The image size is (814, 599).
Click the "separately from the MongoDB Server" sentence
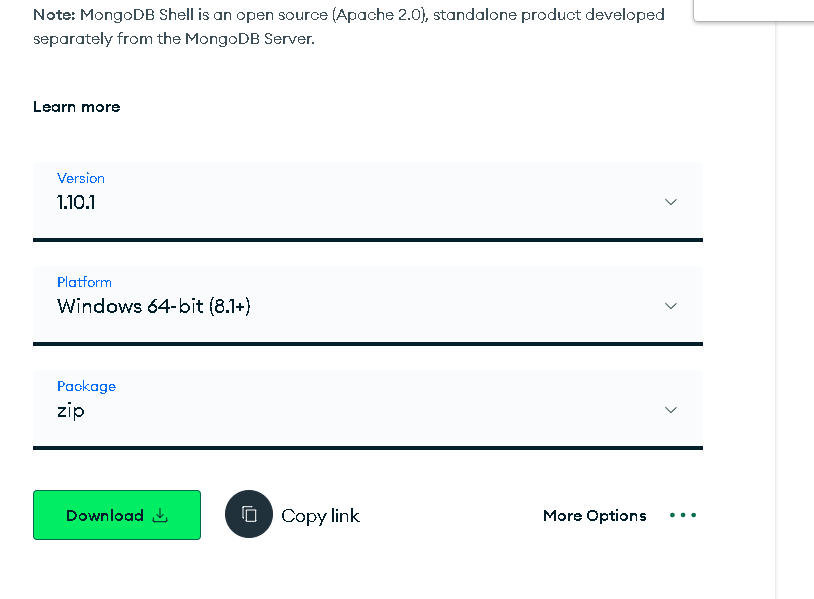(173, 39)
